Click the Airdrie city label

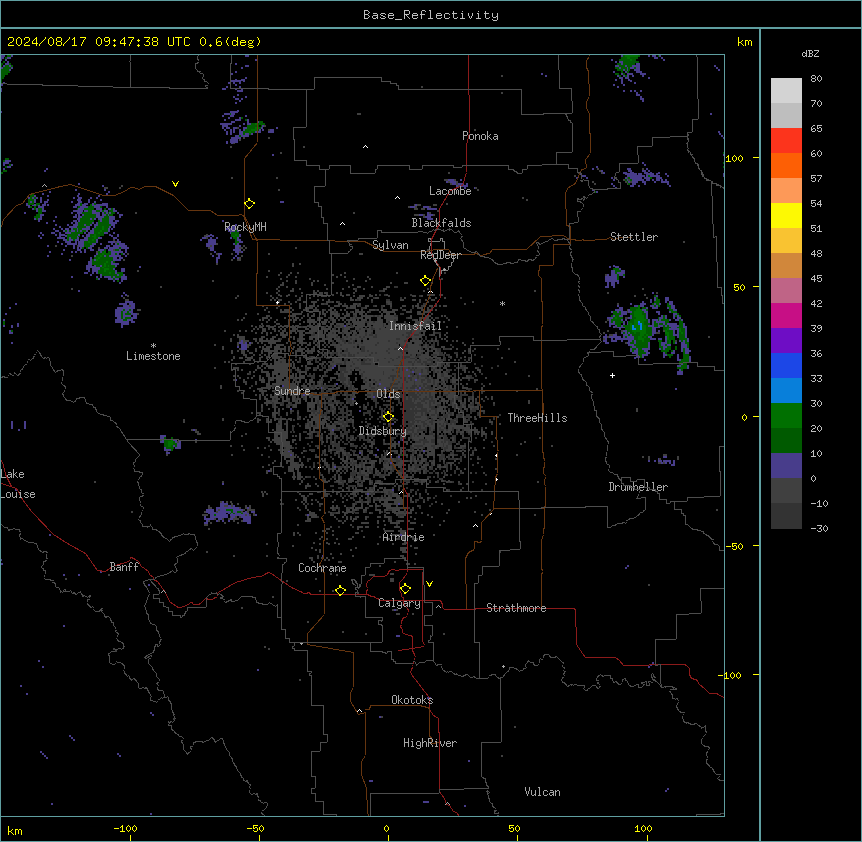(x=404, y=538)
